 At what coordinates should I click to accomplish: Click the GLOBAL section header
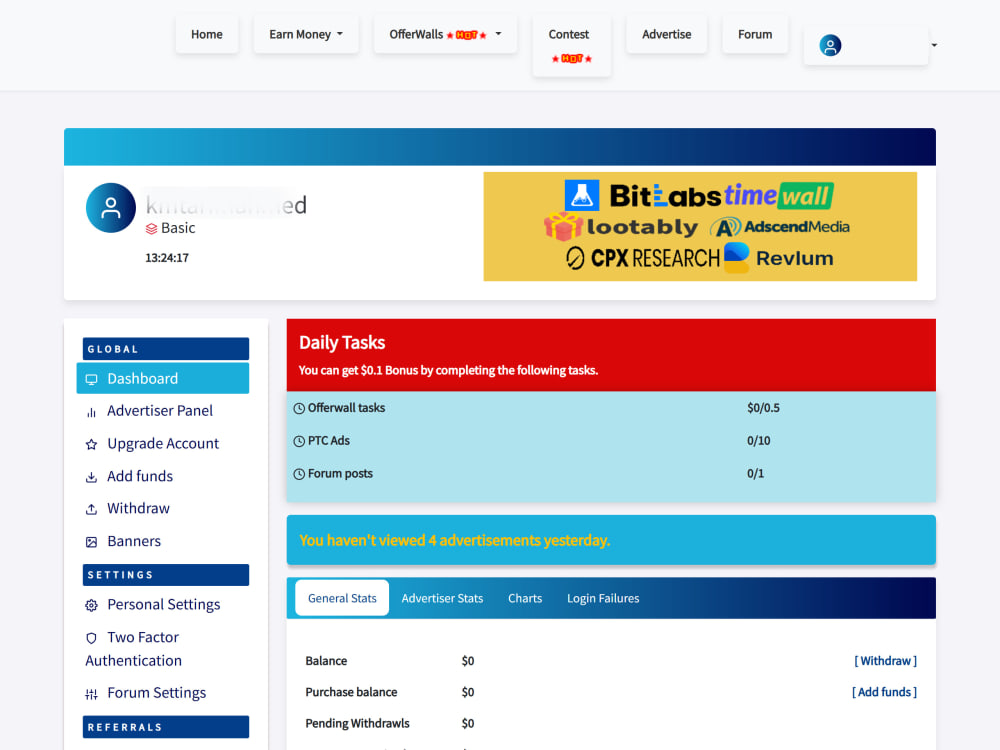tap(166, 349)
